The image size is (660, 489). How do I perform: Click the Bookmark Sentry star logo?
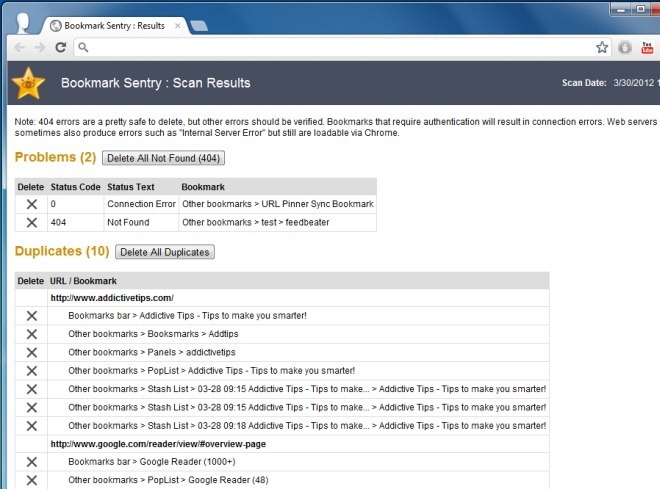coord(28,83)
